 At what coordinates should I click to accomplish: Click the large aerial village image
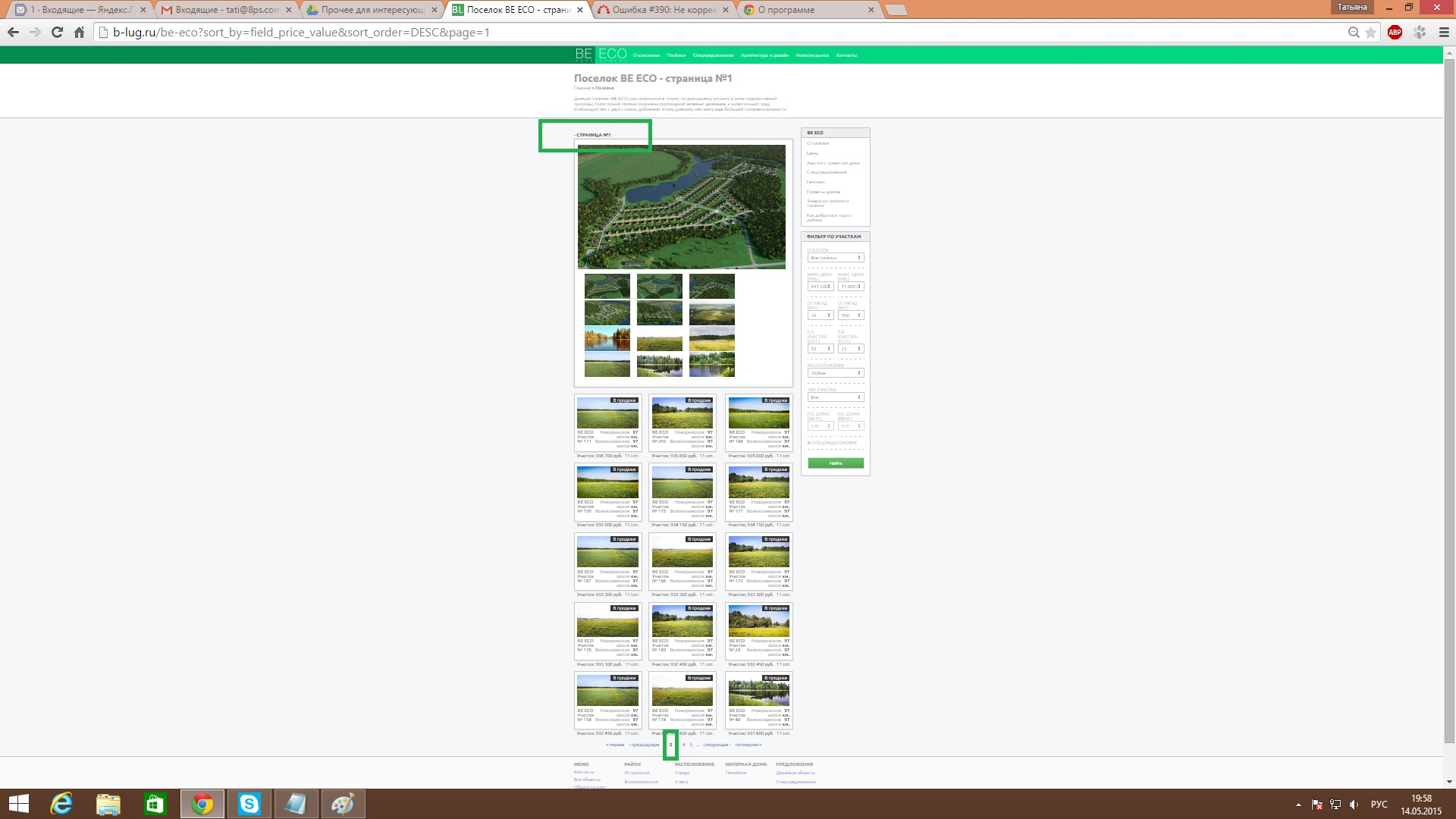pos(681,206)
